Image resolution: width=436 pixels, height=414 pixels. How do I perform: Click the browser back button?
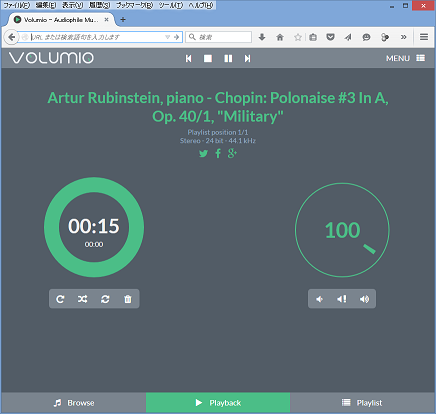point(11,37)
